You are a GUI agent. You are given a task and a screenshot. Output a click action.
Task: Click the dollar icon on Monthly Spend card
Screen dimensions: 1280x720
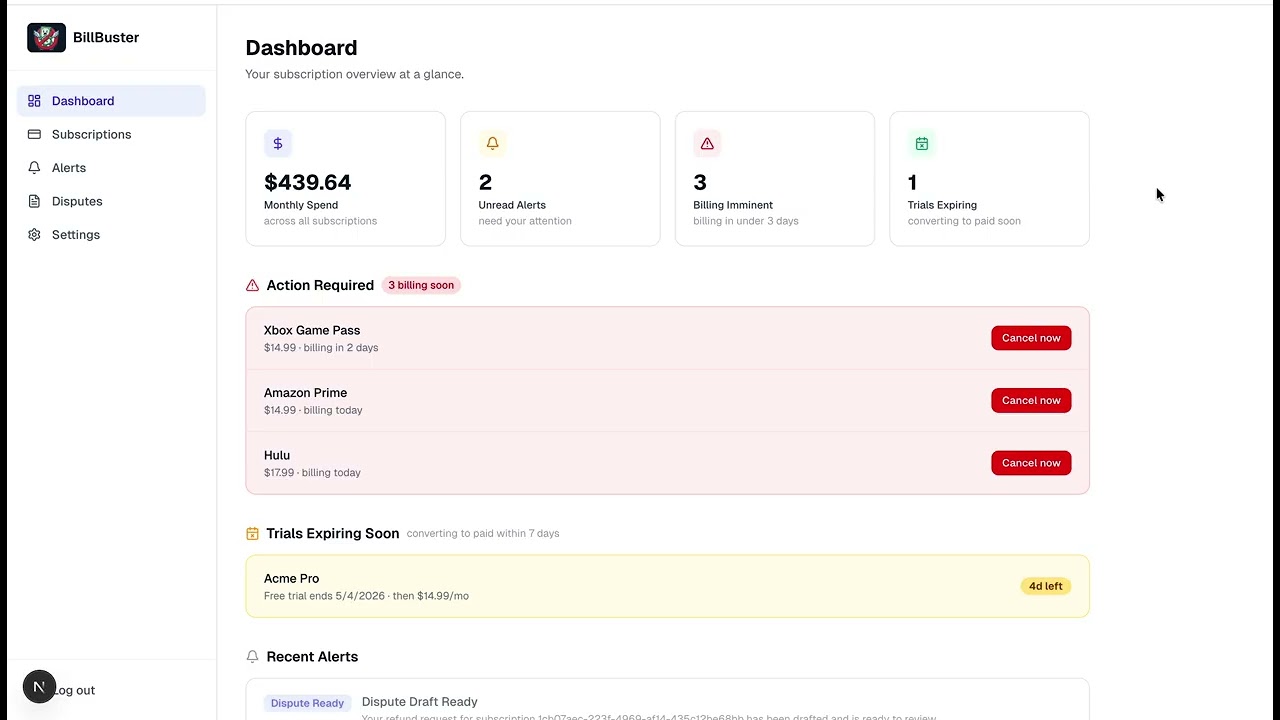278,144
